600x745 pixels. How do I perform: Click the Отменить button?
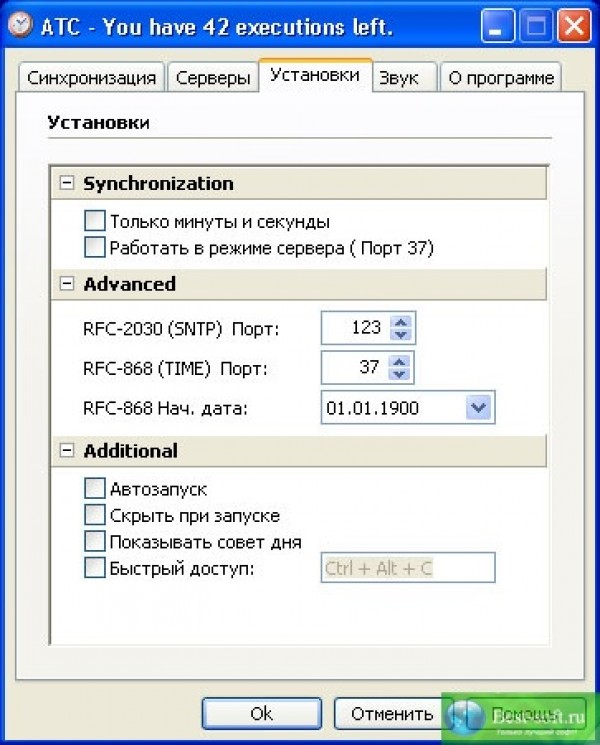[391, 713]
